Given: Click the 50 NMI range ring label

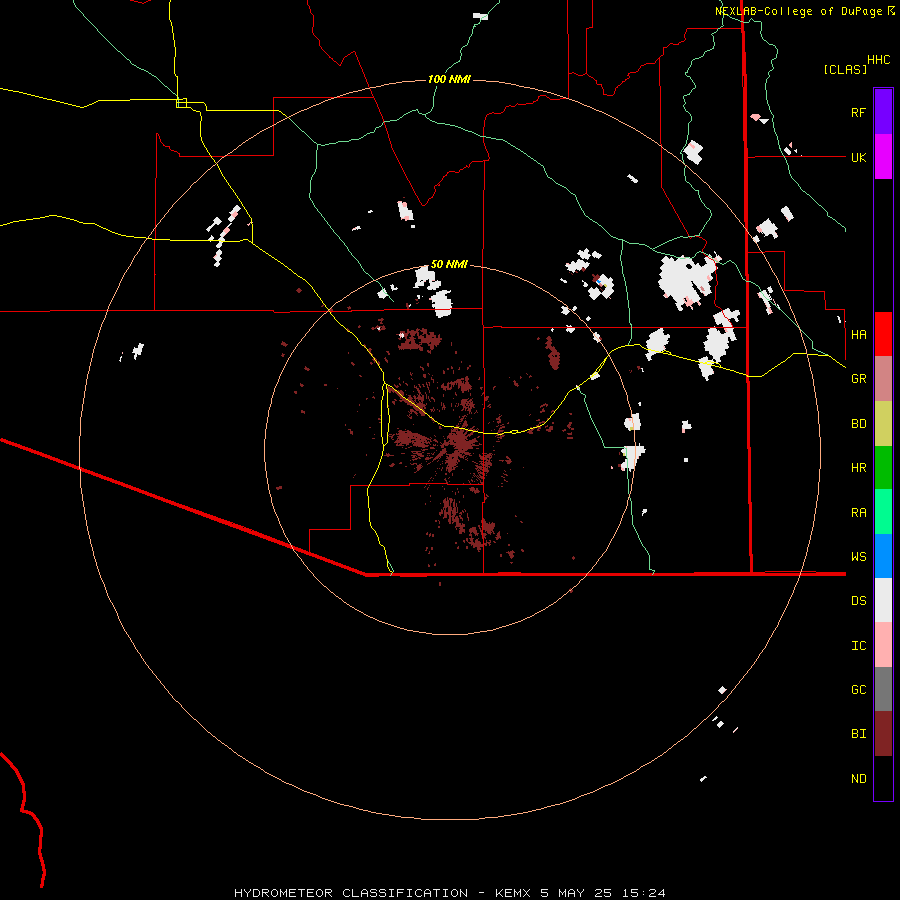Looking at the screenshot, I should [x=449, y=264].
